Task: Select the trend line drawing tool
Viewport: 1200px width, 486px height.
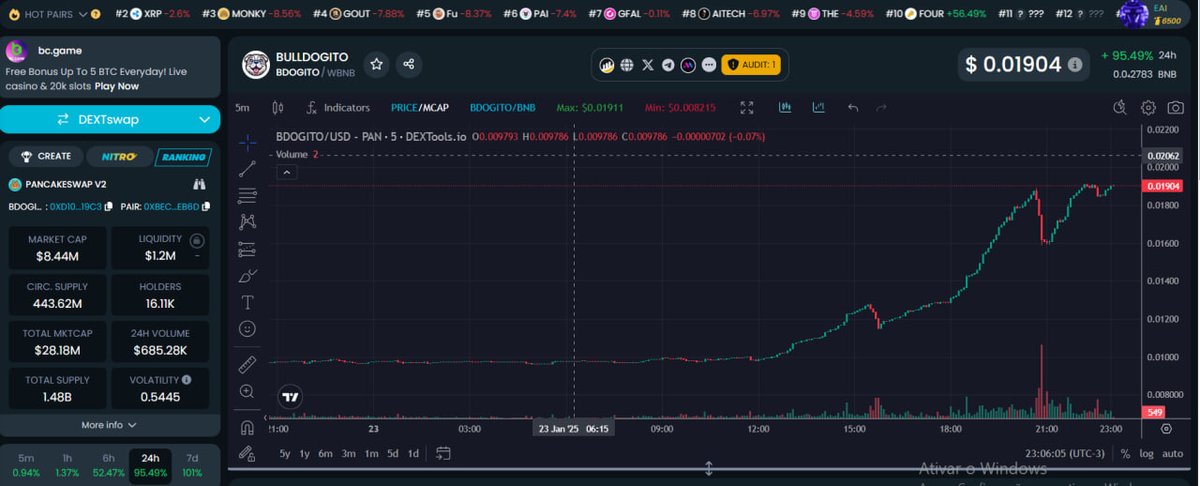Action: 247,169
